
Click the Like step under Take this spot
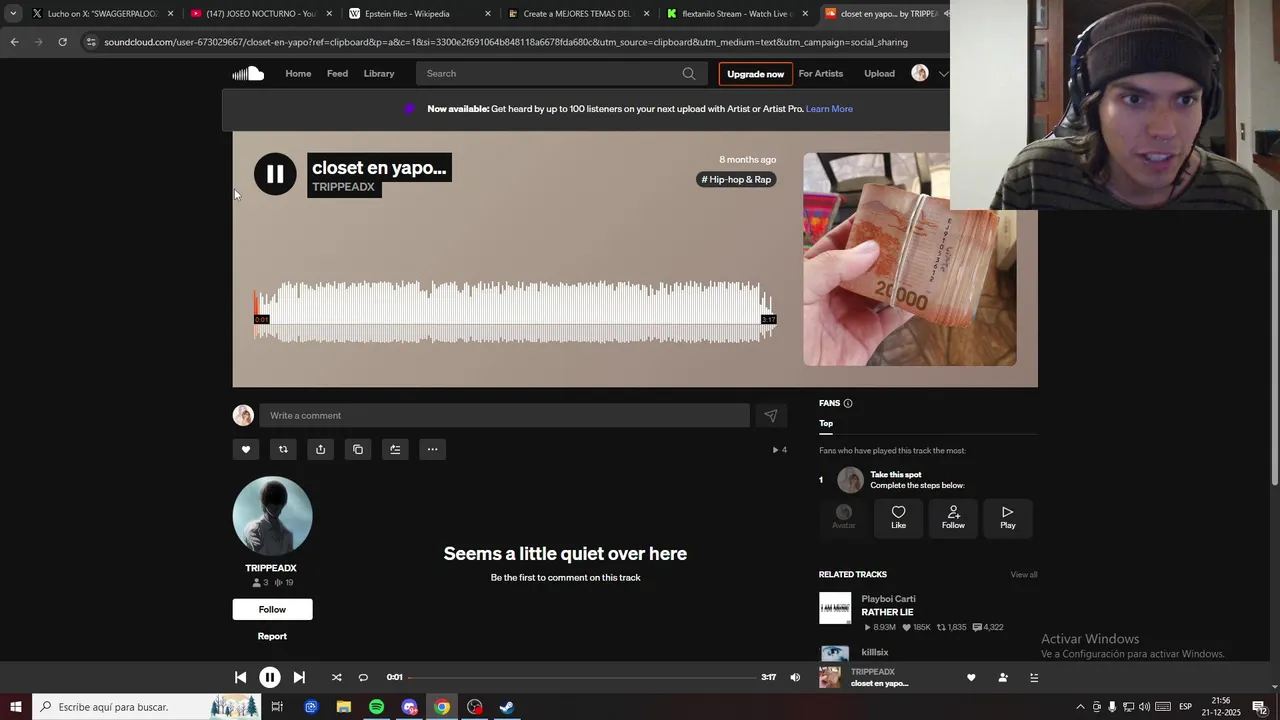(x=899, y=518)
